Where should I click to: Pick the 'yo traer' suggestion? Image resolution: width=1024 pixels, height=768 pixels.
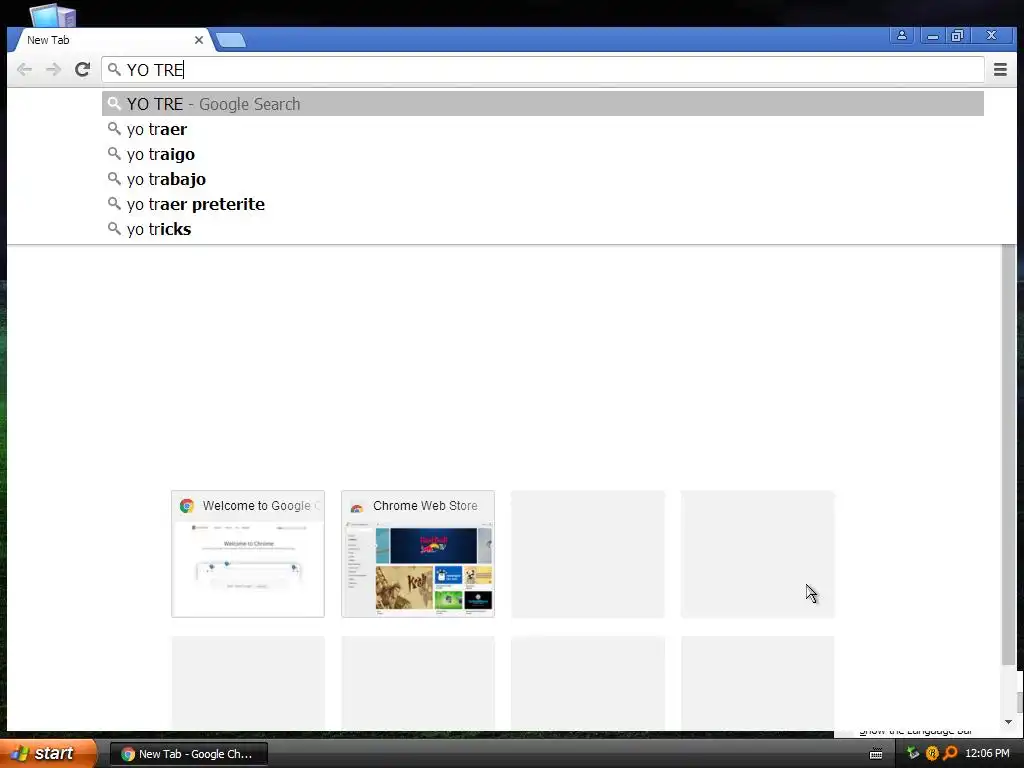tap(543, 129)
